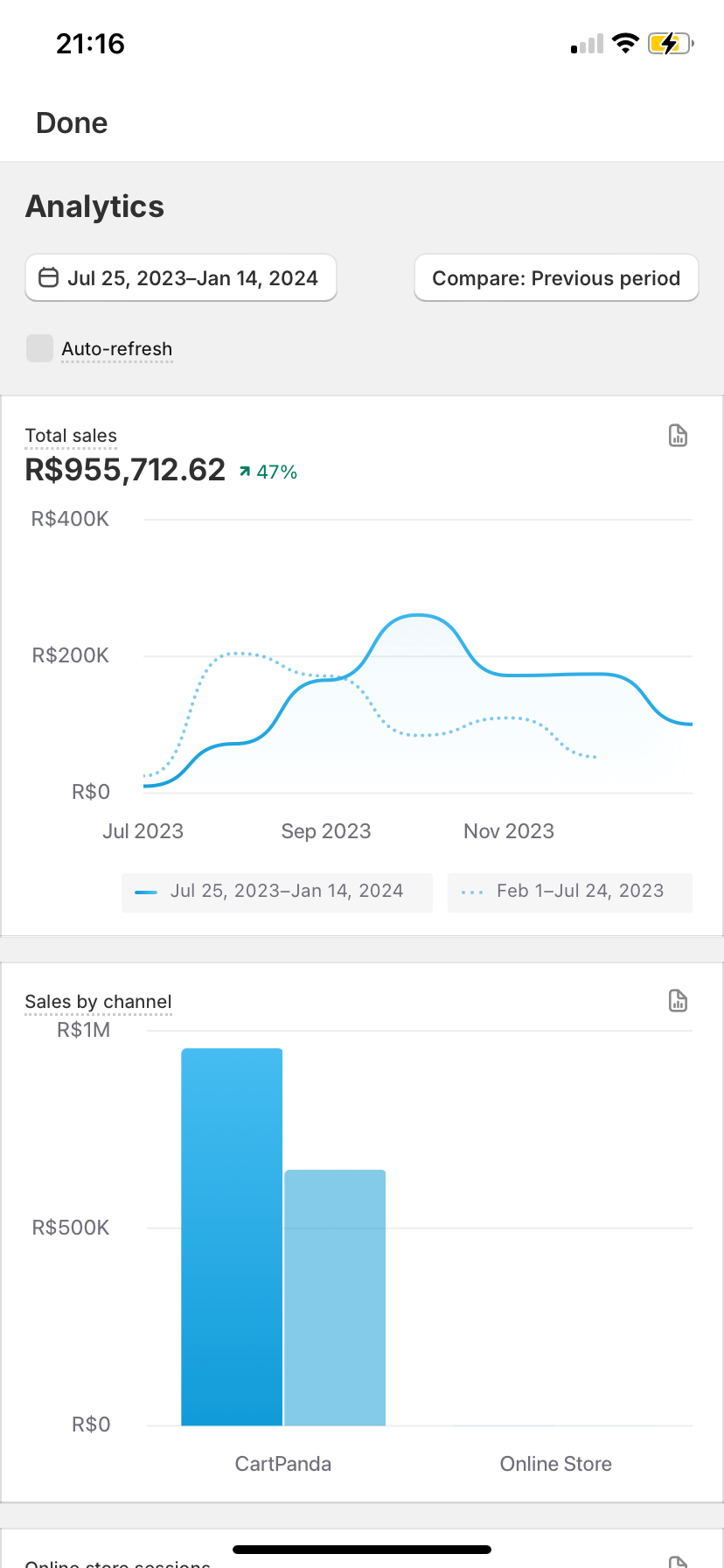Screen dimensions: 724x1568
Task: Tap the battery charging icon
Action: pos(670,43)
